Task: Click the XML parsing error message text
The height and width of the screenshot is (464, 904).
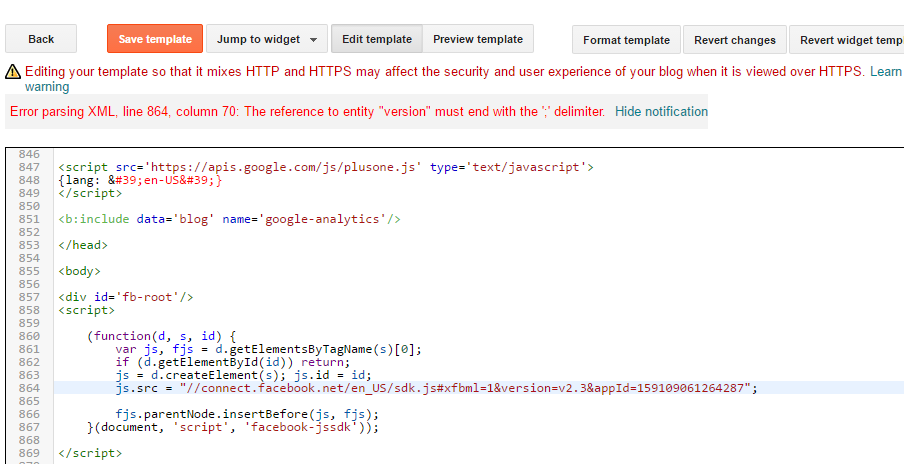Action: point(307,111)
